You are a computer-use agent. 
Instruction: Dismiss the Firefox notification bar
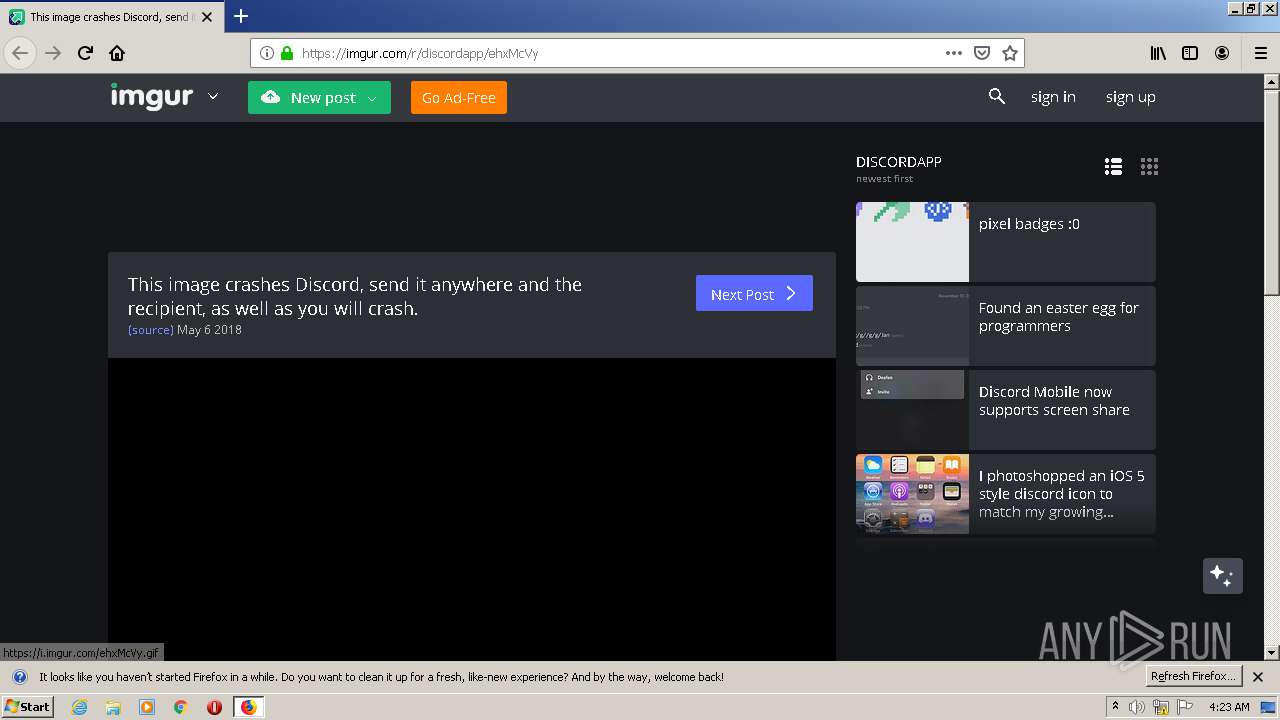point(1258,677)
